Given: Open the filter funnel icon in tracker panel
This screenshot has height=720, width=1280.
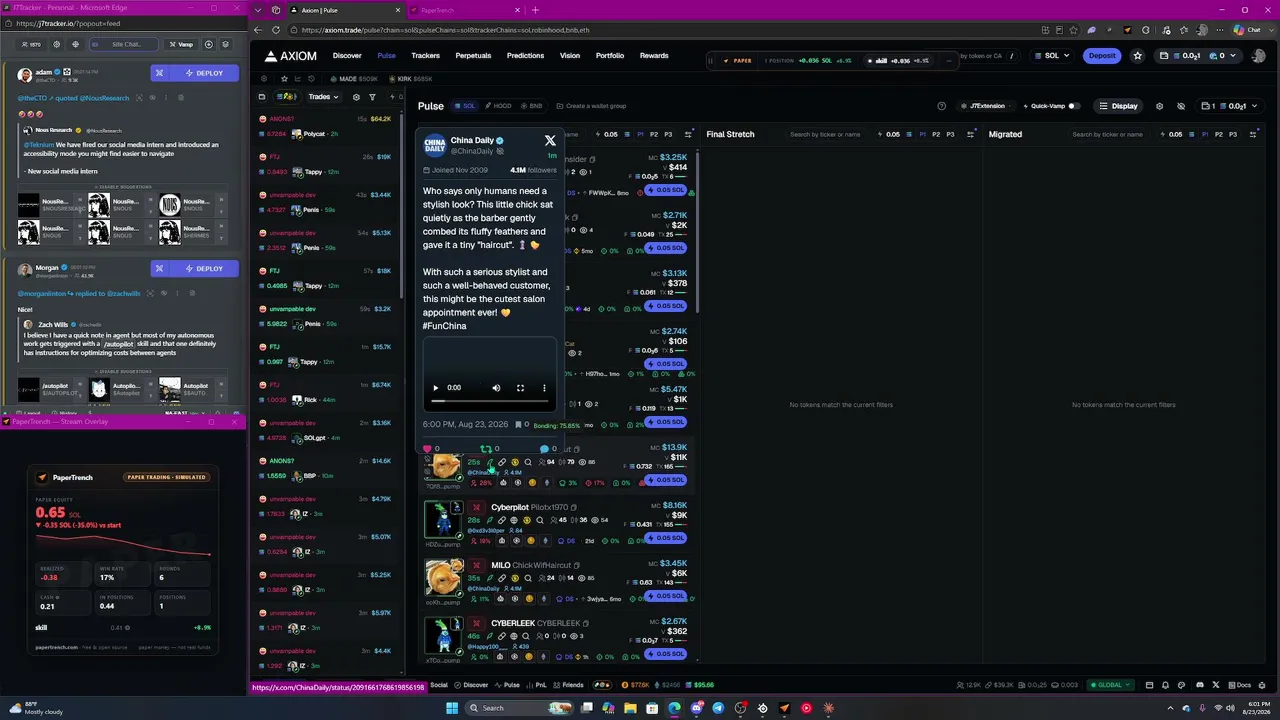Looking at the screenshot, I should coord(372,97).
